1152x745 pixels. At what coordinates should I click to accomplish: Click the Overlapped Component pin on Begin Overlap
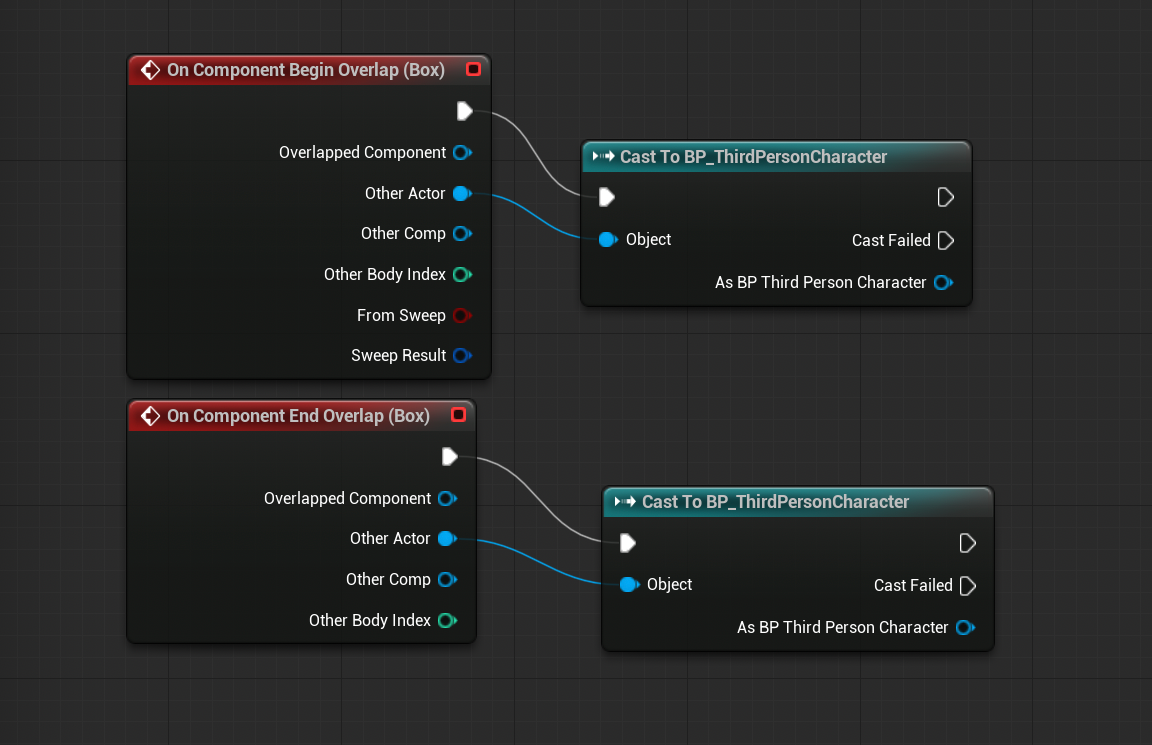point(461,153)
